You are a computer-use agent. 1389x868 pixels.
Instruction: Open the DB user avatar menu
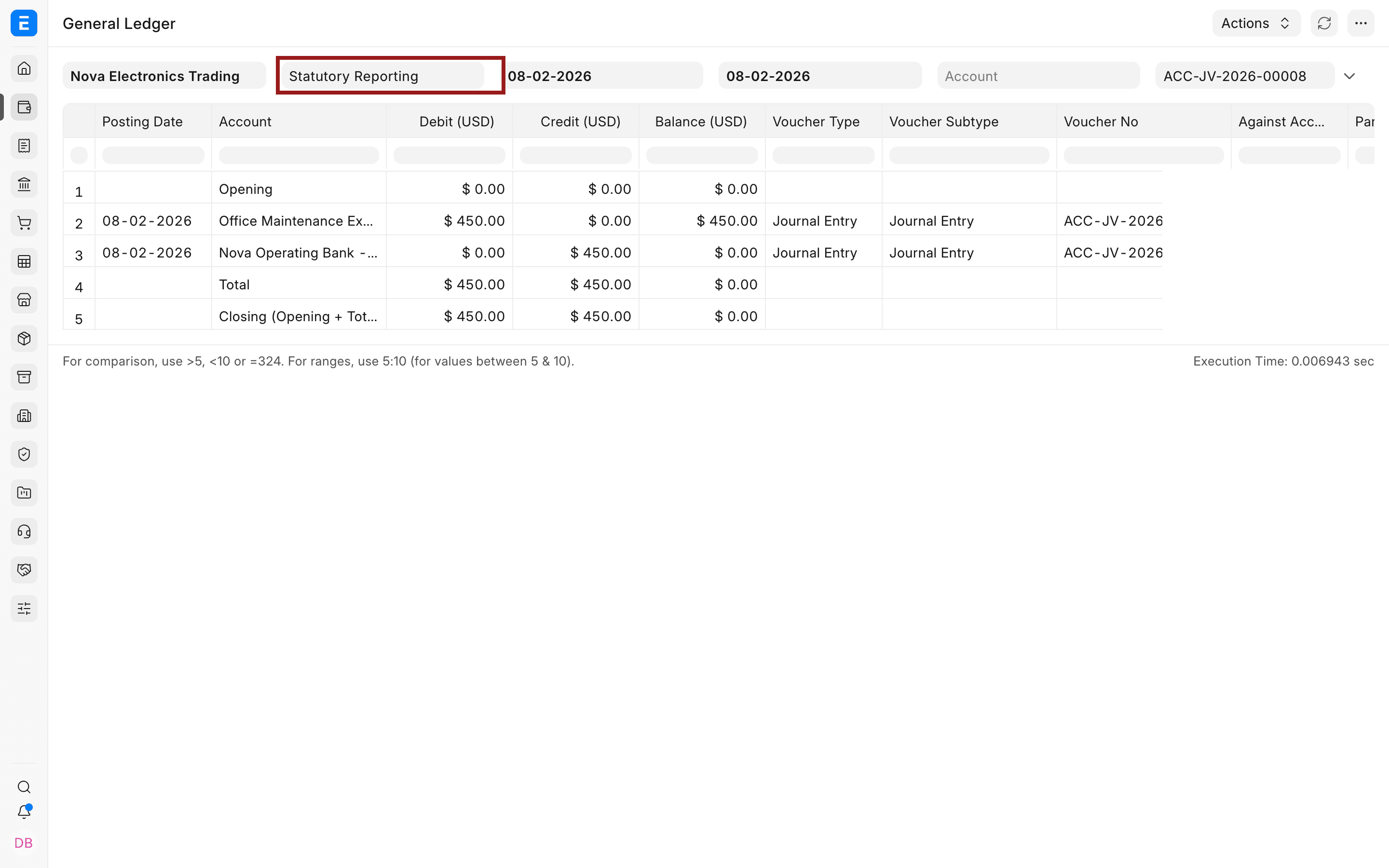(24, 843)
